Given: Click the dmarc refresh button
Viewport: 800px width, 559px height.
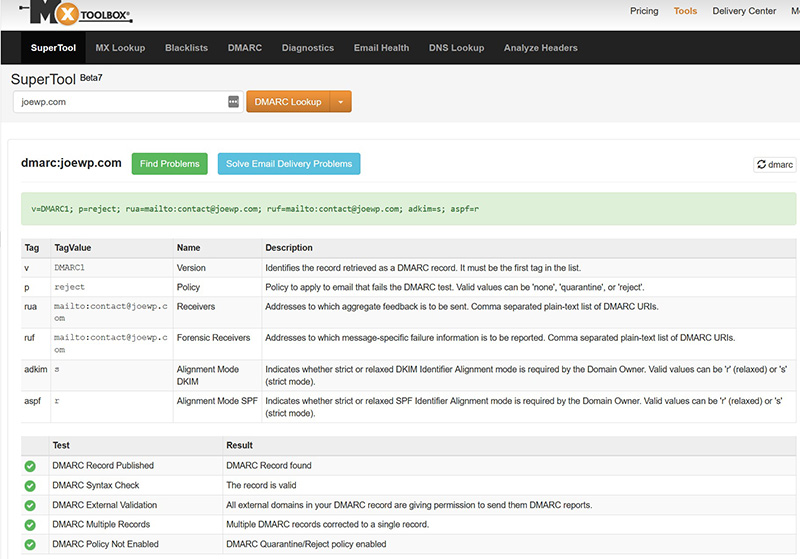Looking at the screenshot, I should [774, 164].
